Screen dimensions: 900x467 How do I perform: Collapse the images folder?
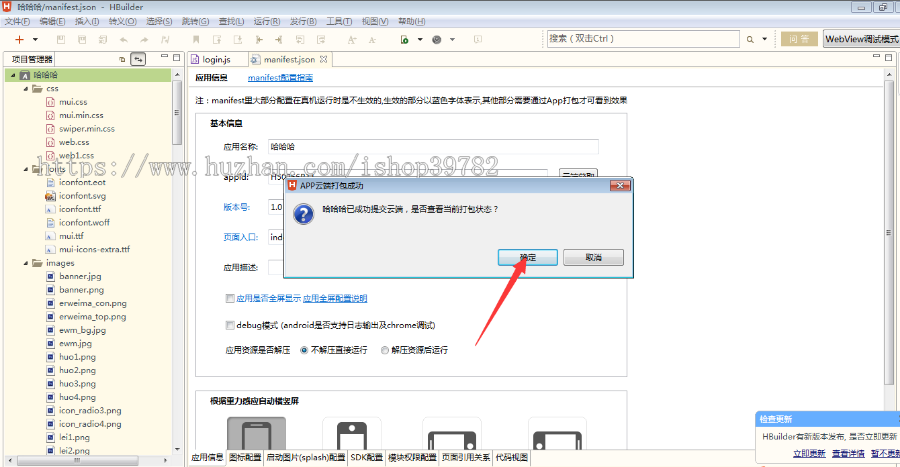[26, 263]
